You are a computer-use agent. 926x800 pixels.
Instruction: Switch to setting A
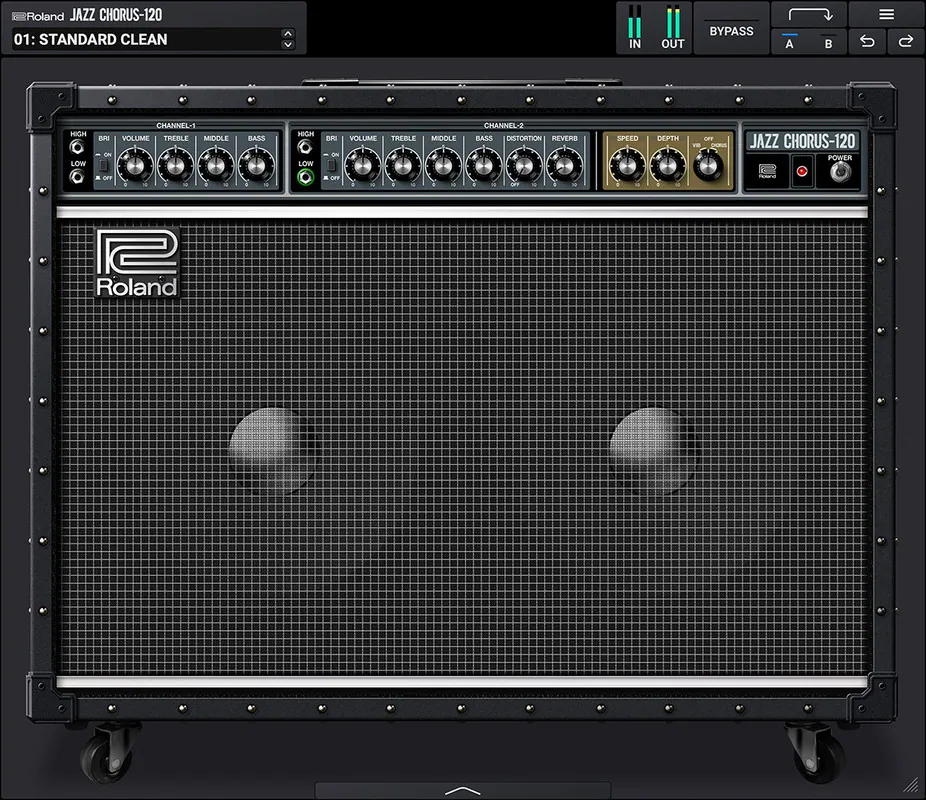tap(789, 43)
